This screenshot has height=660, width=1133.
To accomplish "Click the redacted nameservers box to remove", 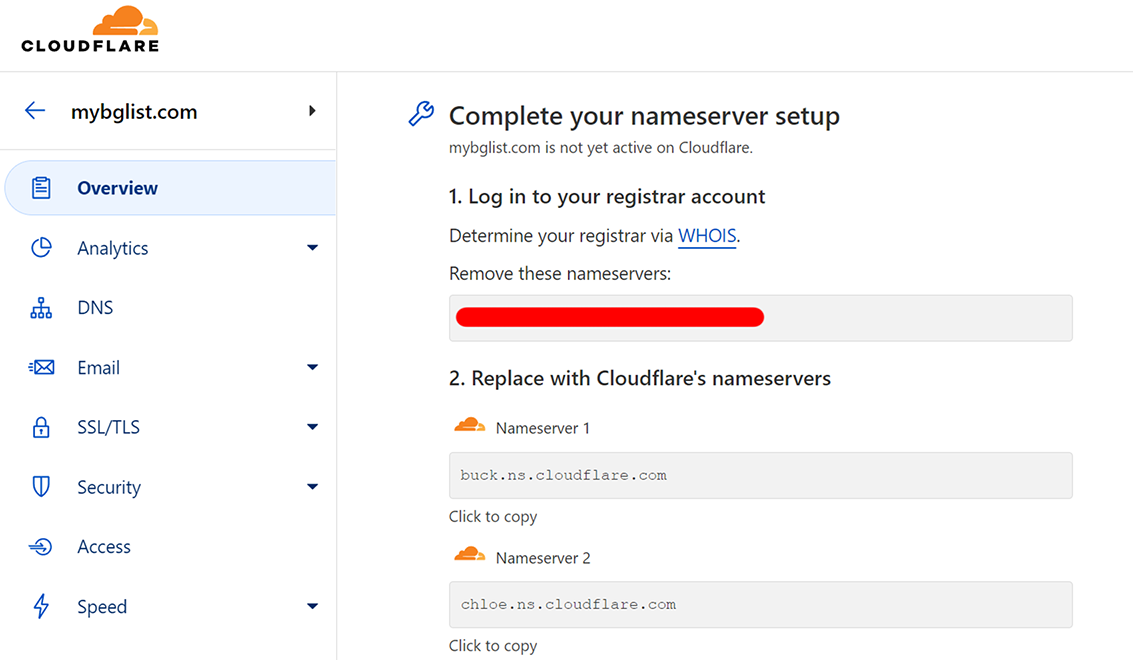I will [x=760, y=318].
